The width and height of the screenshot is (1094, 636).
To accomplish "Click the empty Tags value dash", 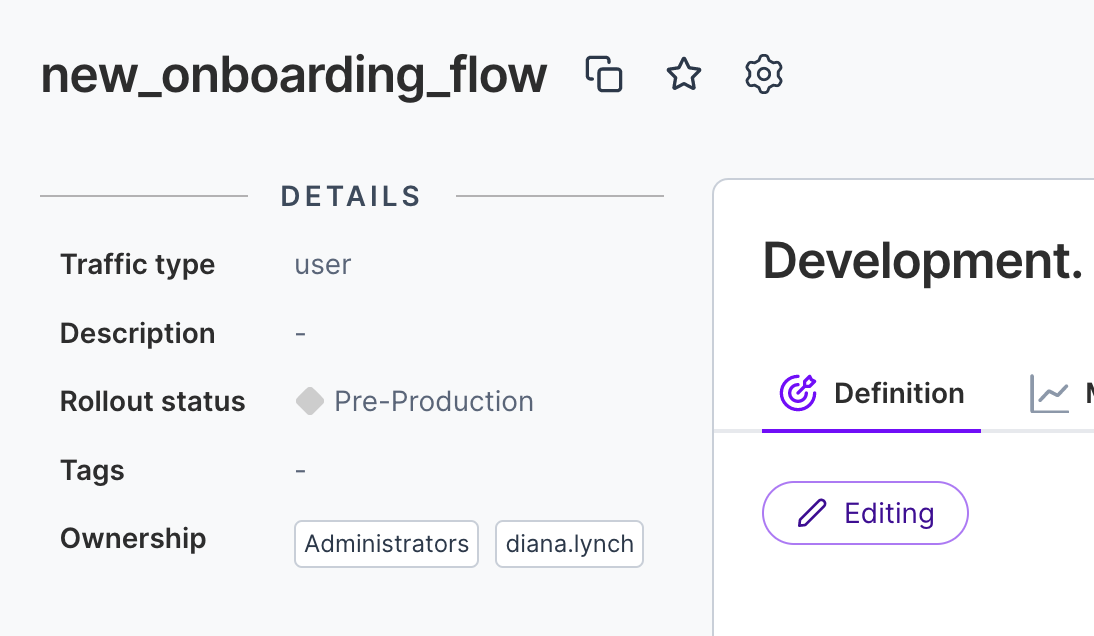I will click(x=300, y=470).
